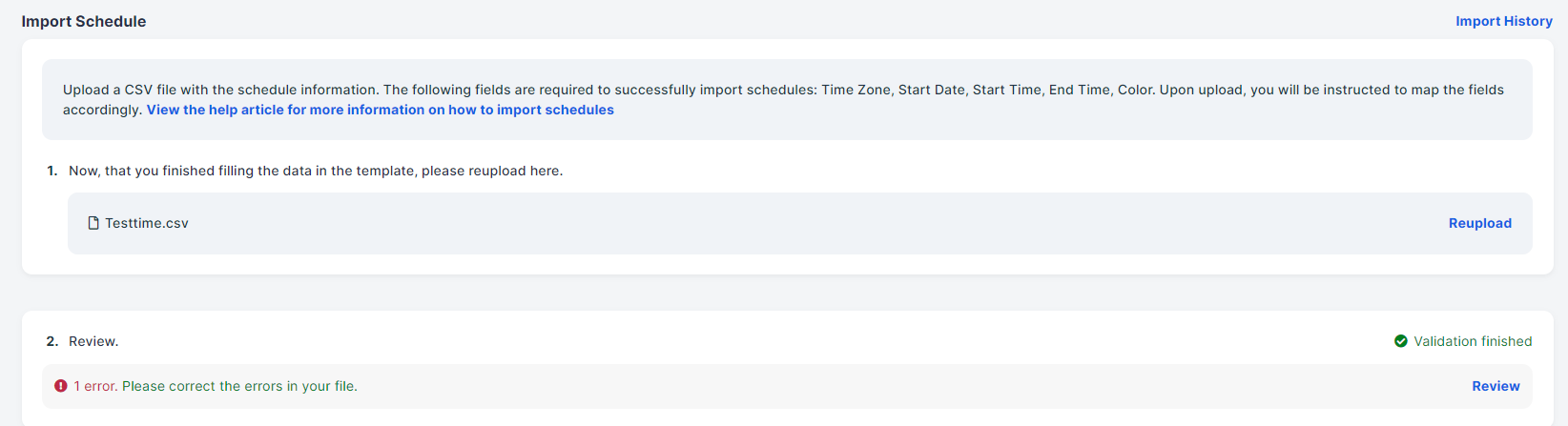Screen dimensions: 1568x426
Task: Click 'Please correct the errors in your file'
Action: (239, 386)
